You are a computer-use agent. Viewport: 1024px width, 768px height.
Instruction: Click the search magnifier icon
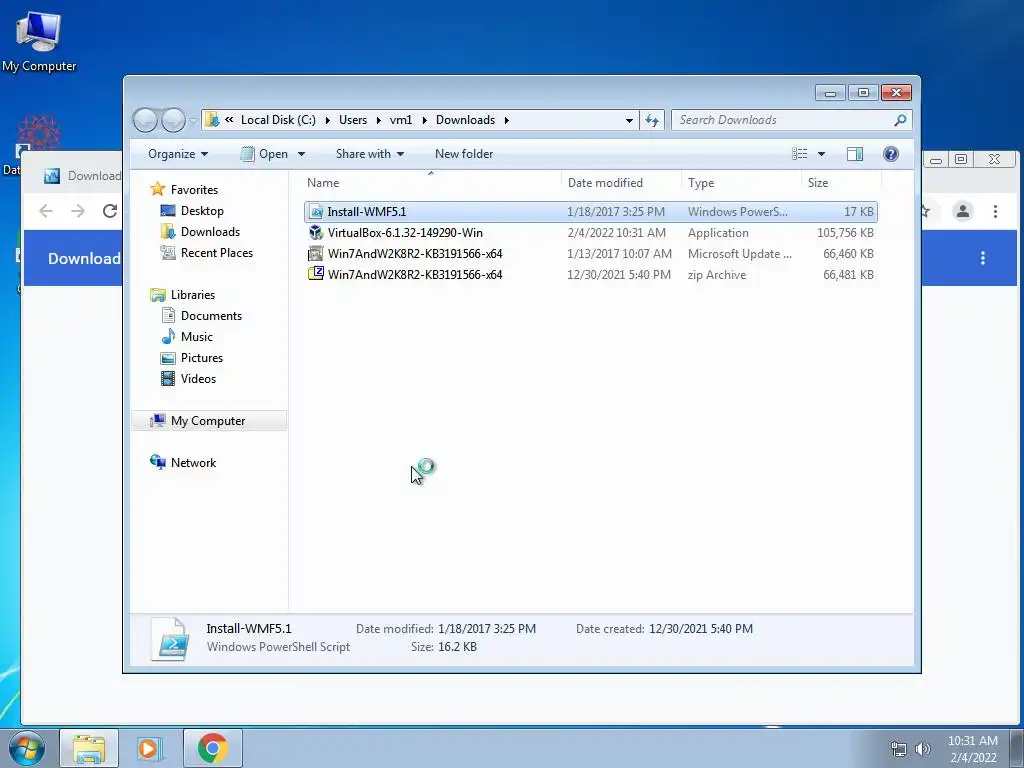pyautogui.click(x=900, y=120)
